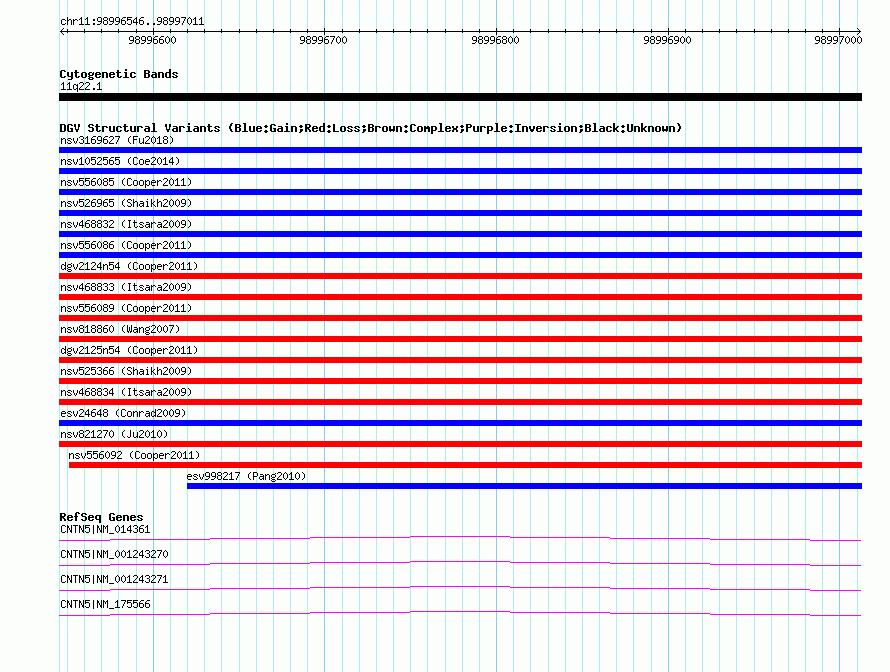Click the DGV Structural Variants track title
Screen dimensions: 890x672
371,128
